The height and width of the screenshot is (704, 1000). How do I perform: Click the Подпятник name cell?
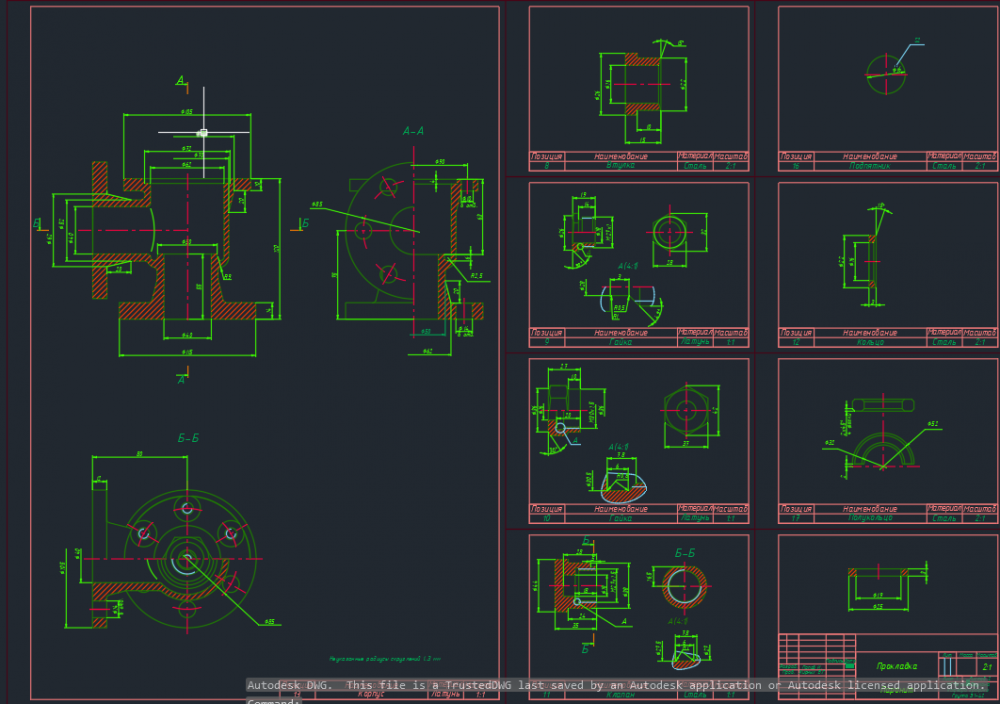(869, 166)
